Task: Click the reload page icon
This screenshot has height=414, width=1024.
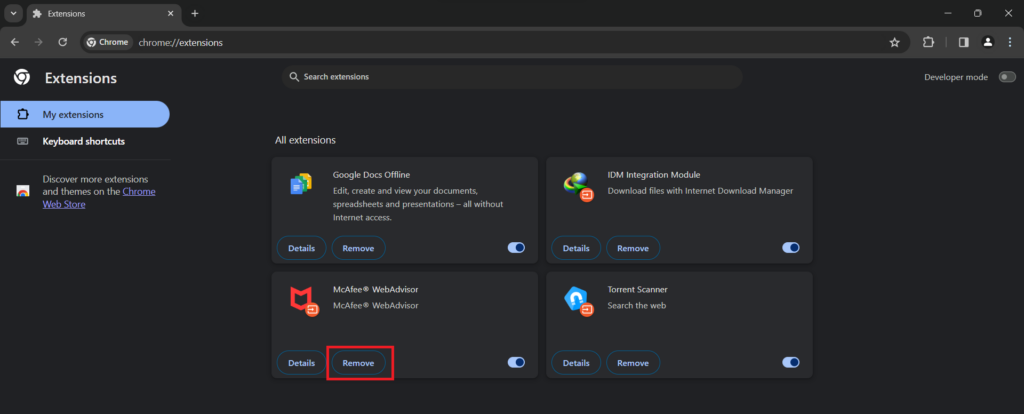Action: pos(63,42)
